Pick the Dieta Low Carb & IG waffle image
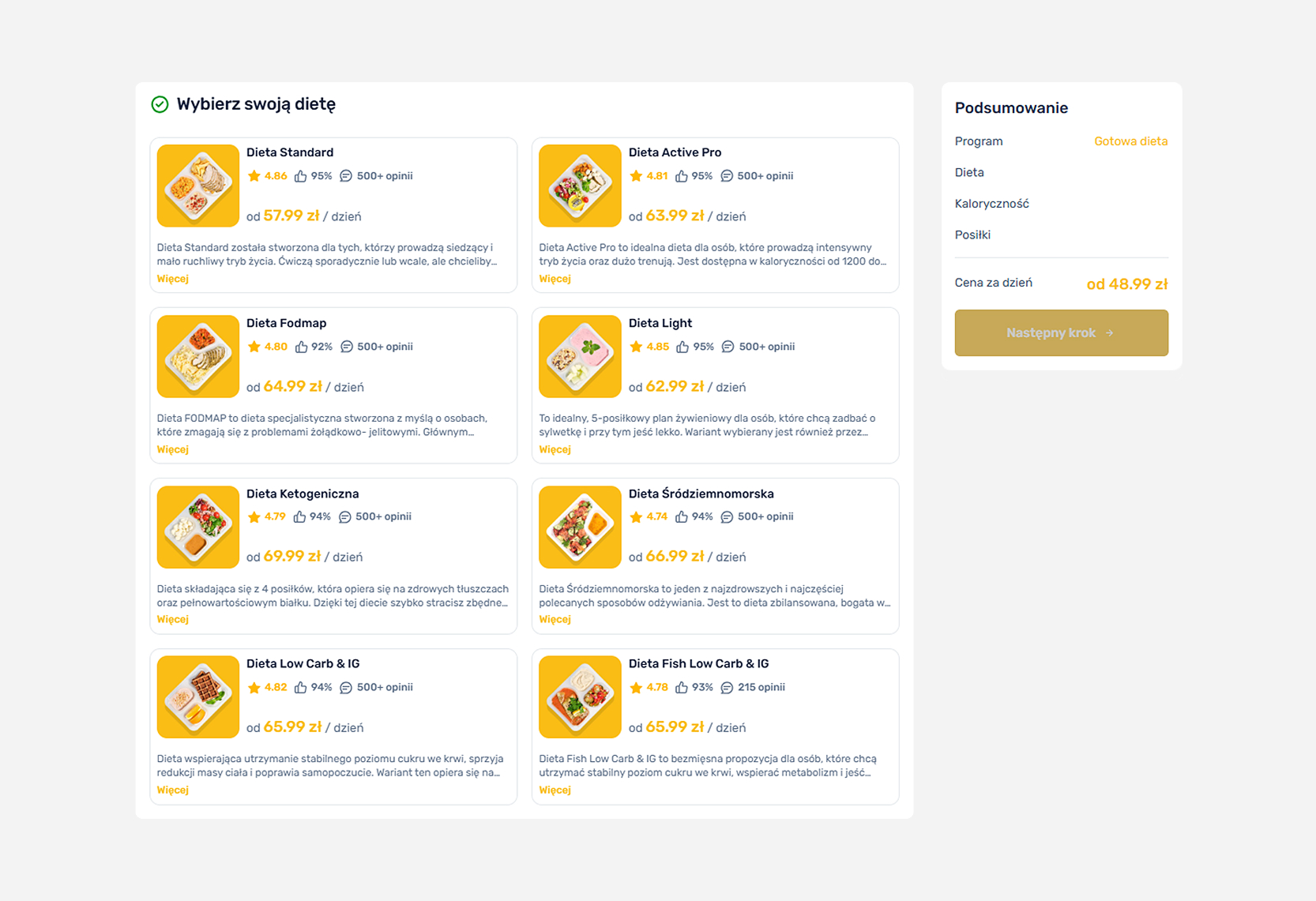Screen dimensions: 1316x901 click(x=197, y=696)
